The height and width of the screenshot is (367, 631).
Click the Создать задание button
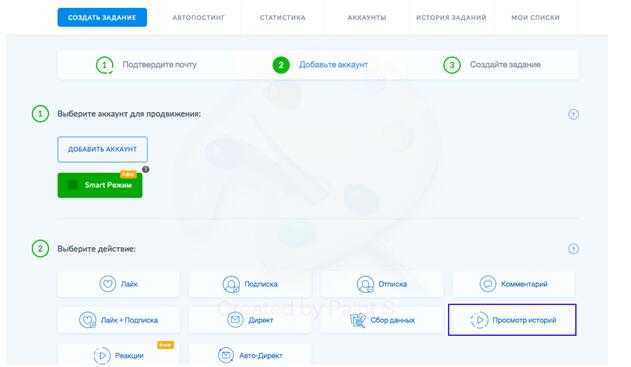102,17
